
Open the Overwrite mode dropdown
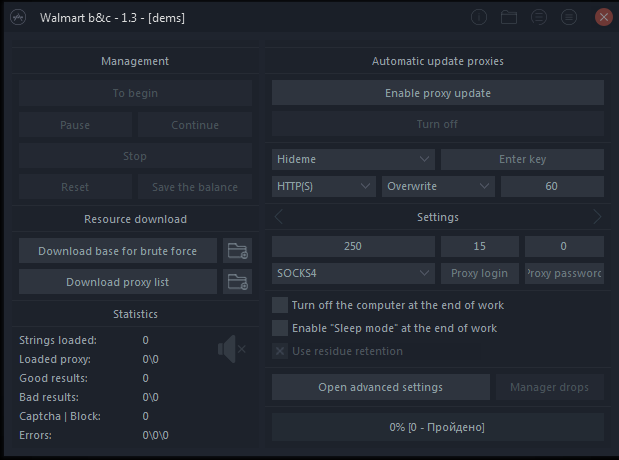point(438,186)
